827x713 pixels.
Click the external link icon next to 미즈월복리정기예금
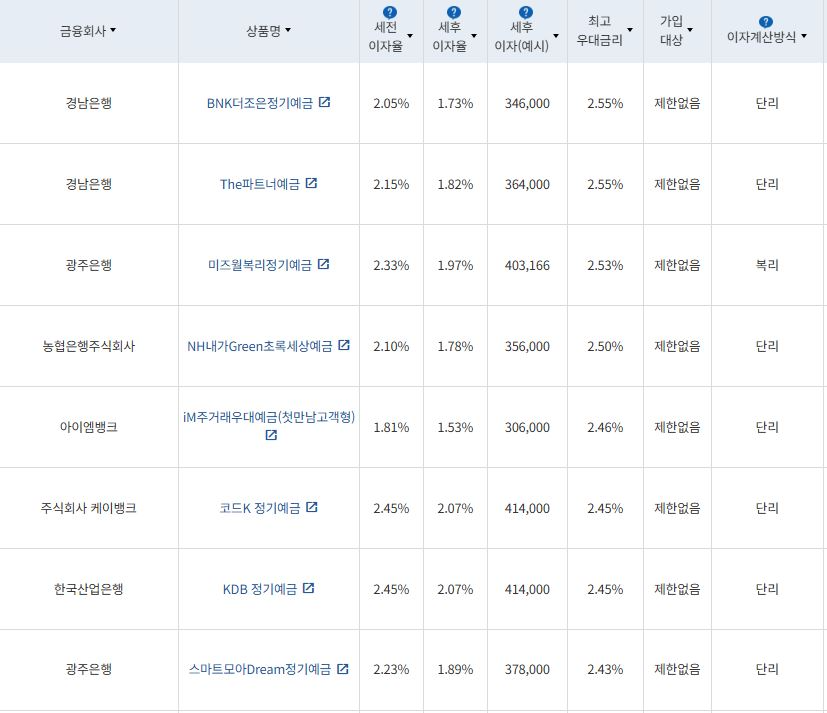[323, 264]
